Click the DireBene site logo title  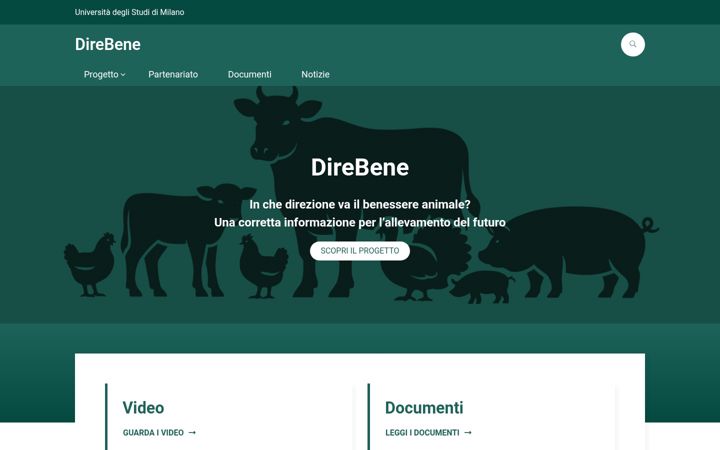point(107,45)
